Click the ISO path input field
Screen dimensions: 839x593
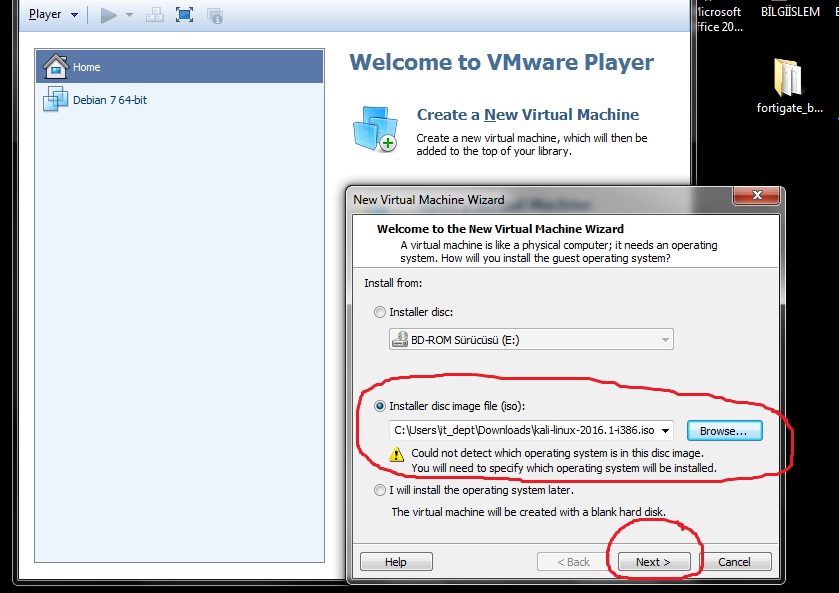click(524, 430)
